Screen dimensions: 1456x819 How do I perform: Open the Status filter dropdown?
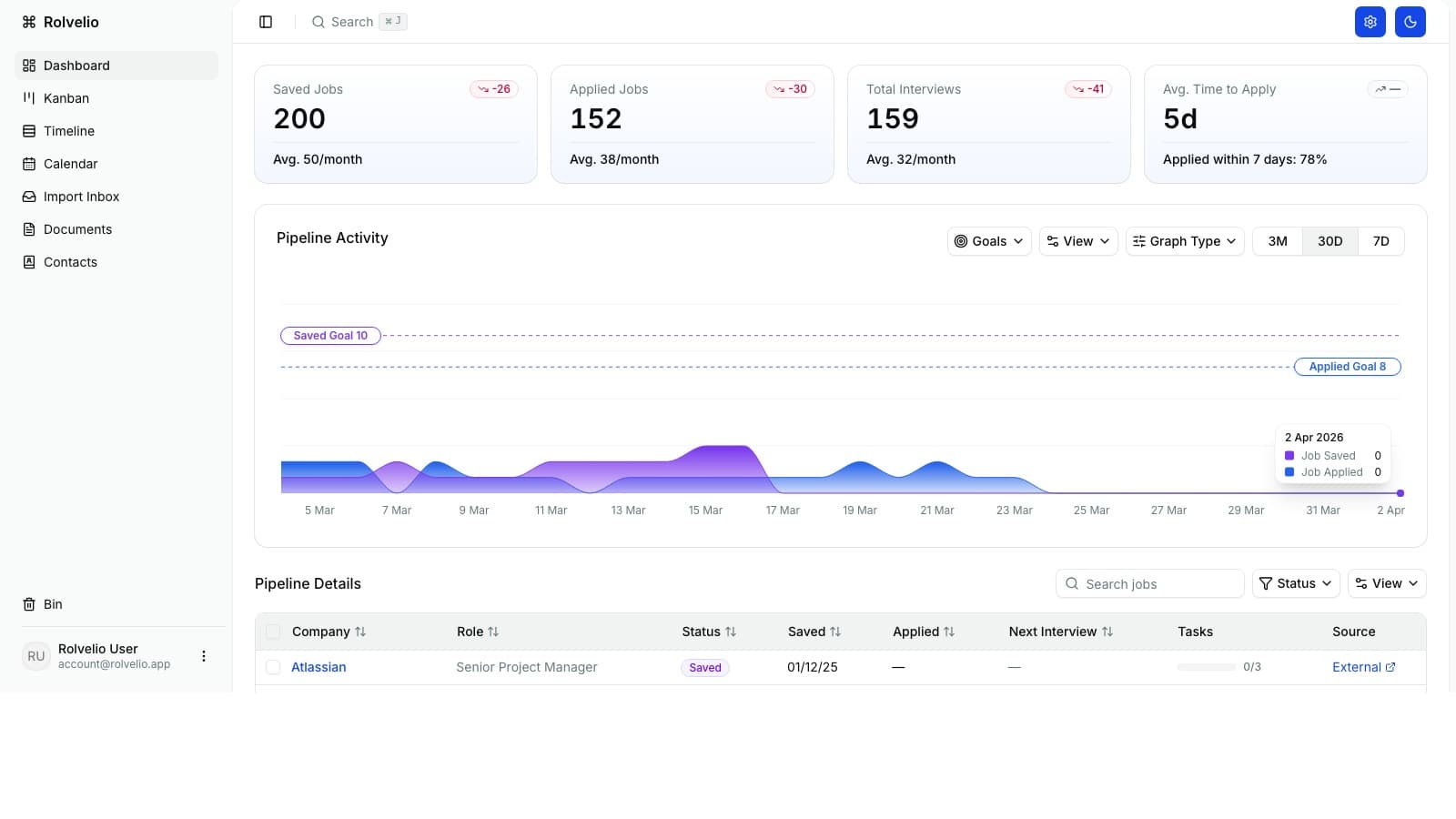pyautogui.click(x=1296, y=583)
